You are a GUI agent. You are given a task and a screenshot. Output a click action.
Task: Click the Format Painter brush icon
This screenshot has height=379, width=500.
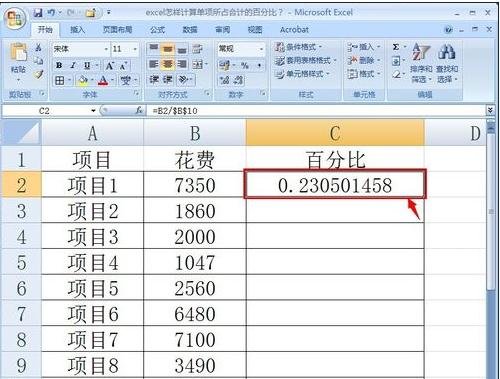coord(39,75)
